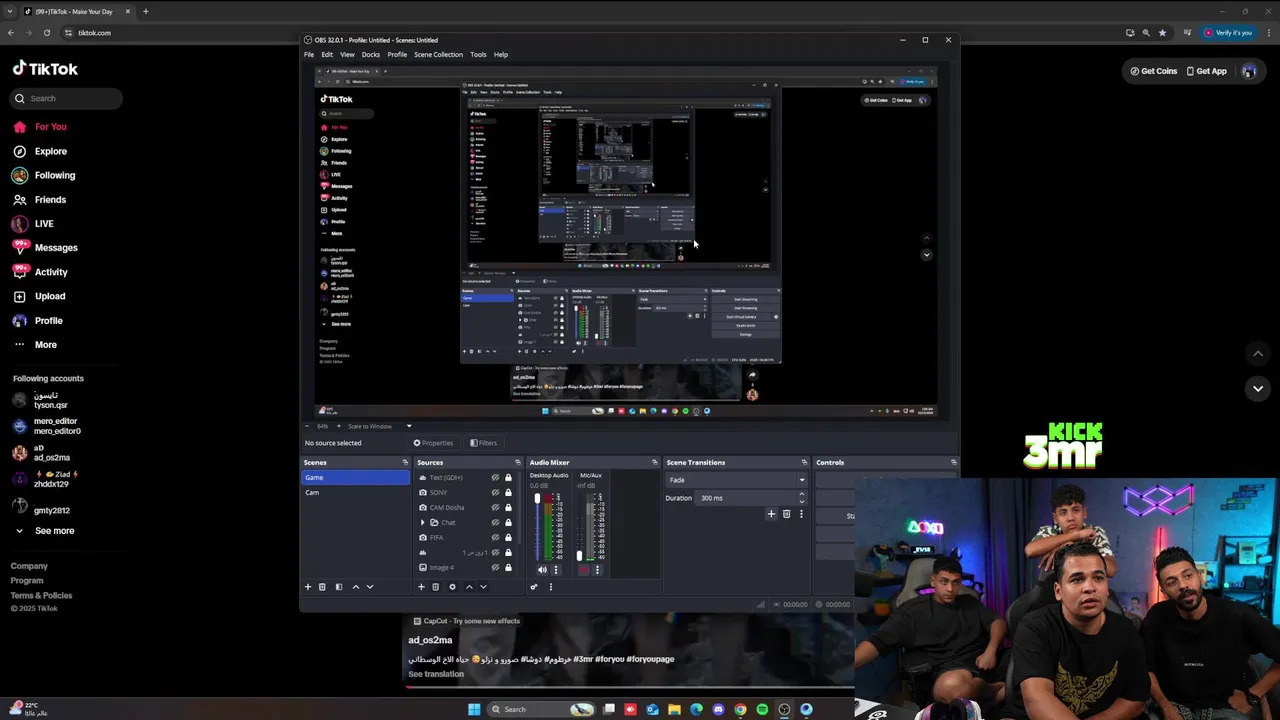Remove scene transition with trash icon
The height and width of the screenshot is (720, 1280).
[786, 514]
